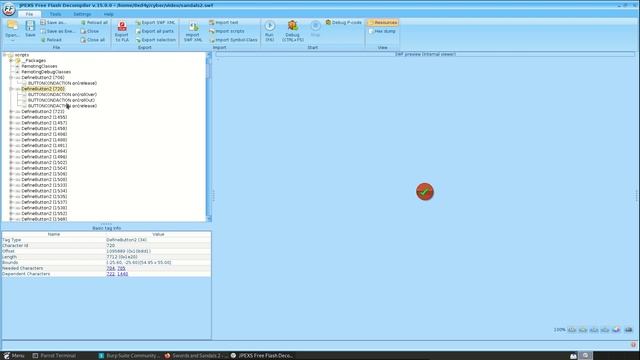This screenshot has width=640, height=360.
Task: Click the colorful background color icon in preview
Action: (x=616, y=329)
